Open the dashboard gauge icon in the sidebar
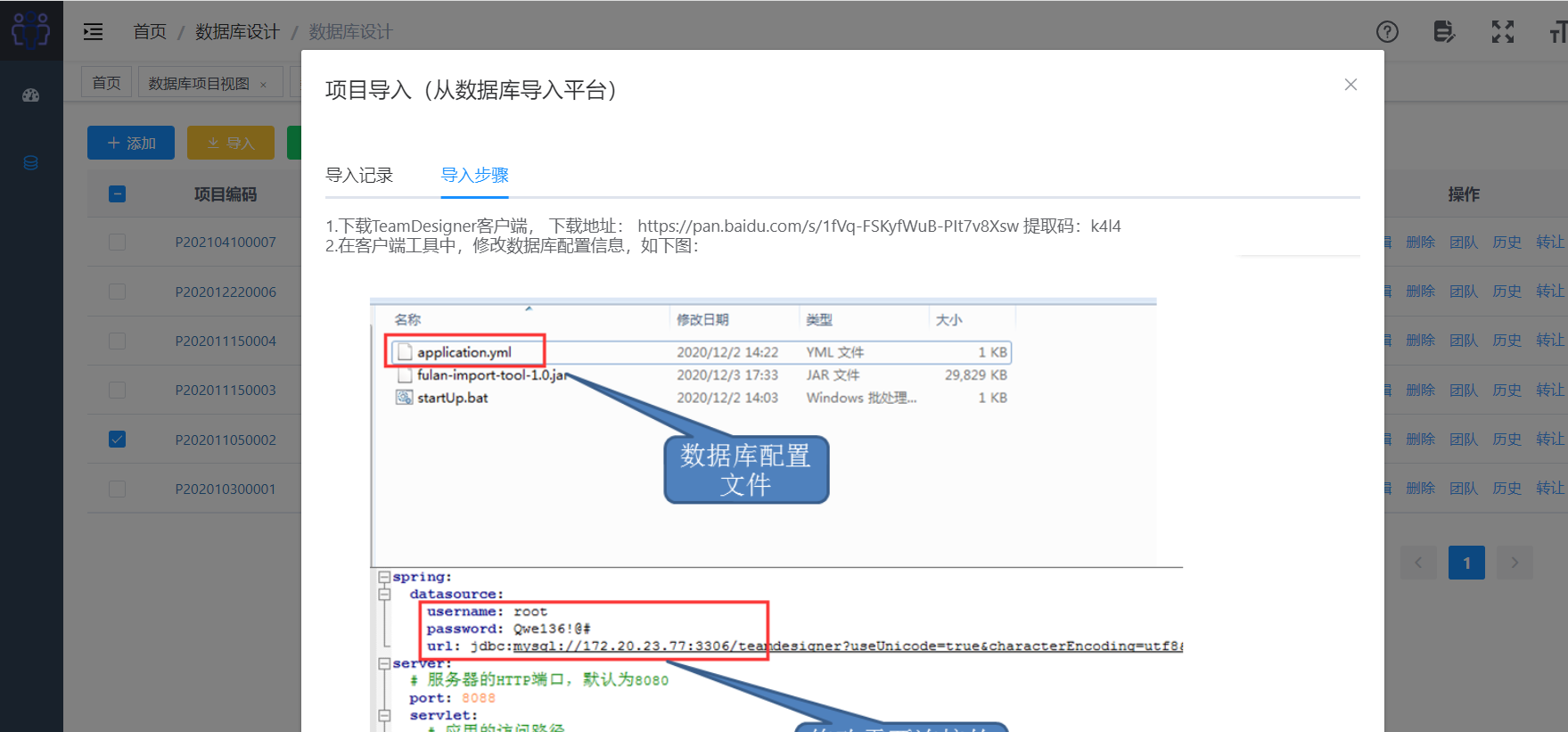 click(31, 95)
